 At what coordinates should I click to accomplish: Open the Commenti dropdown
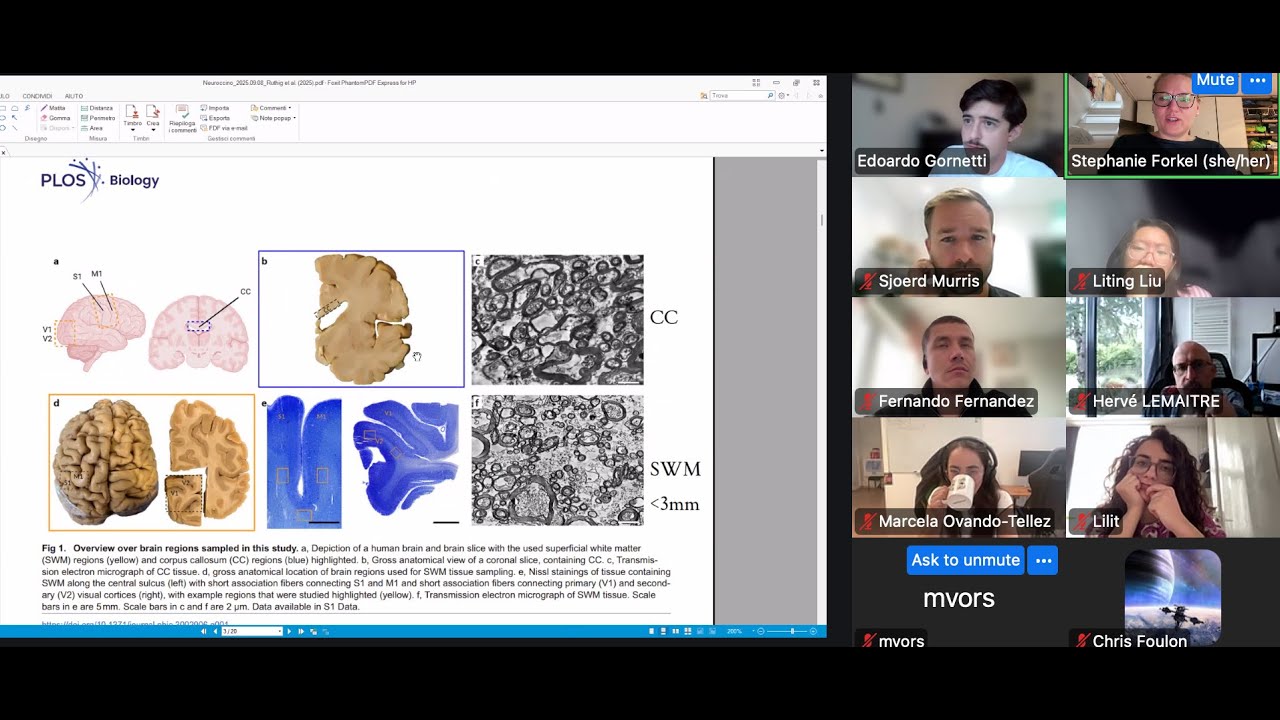[271, 108]
